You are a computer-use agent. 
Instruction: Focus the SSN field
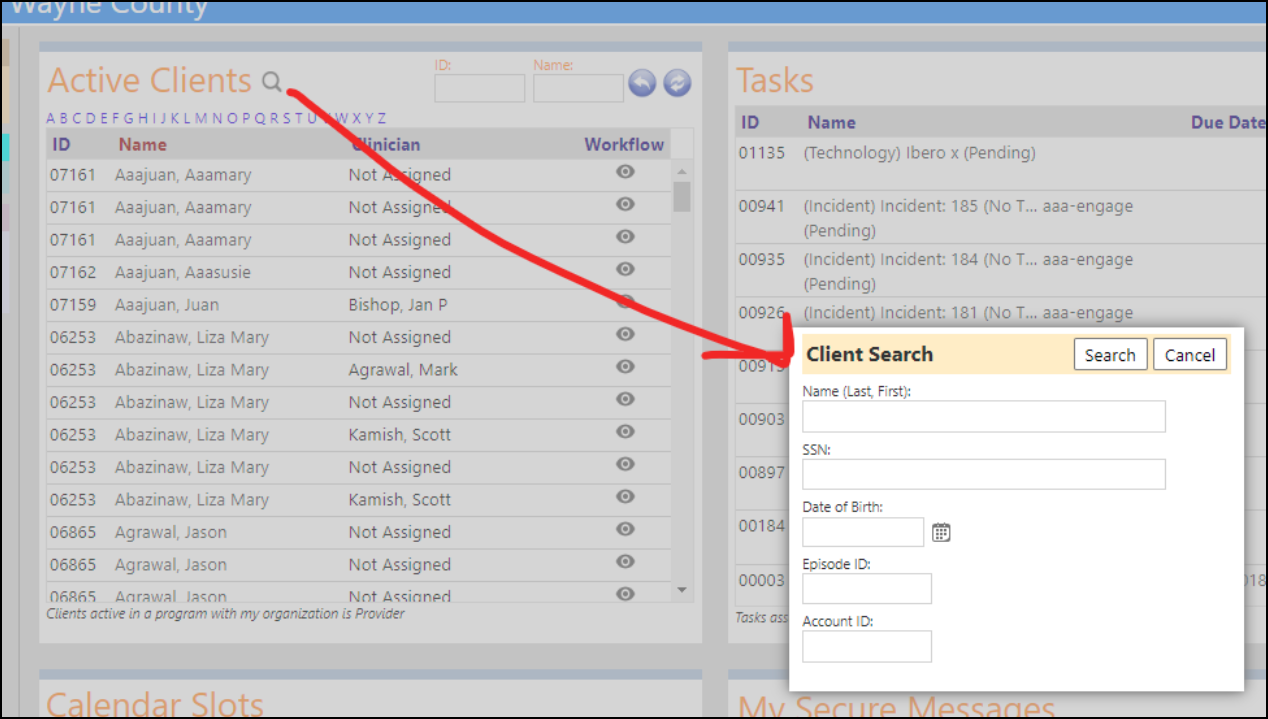pos(984,474)
